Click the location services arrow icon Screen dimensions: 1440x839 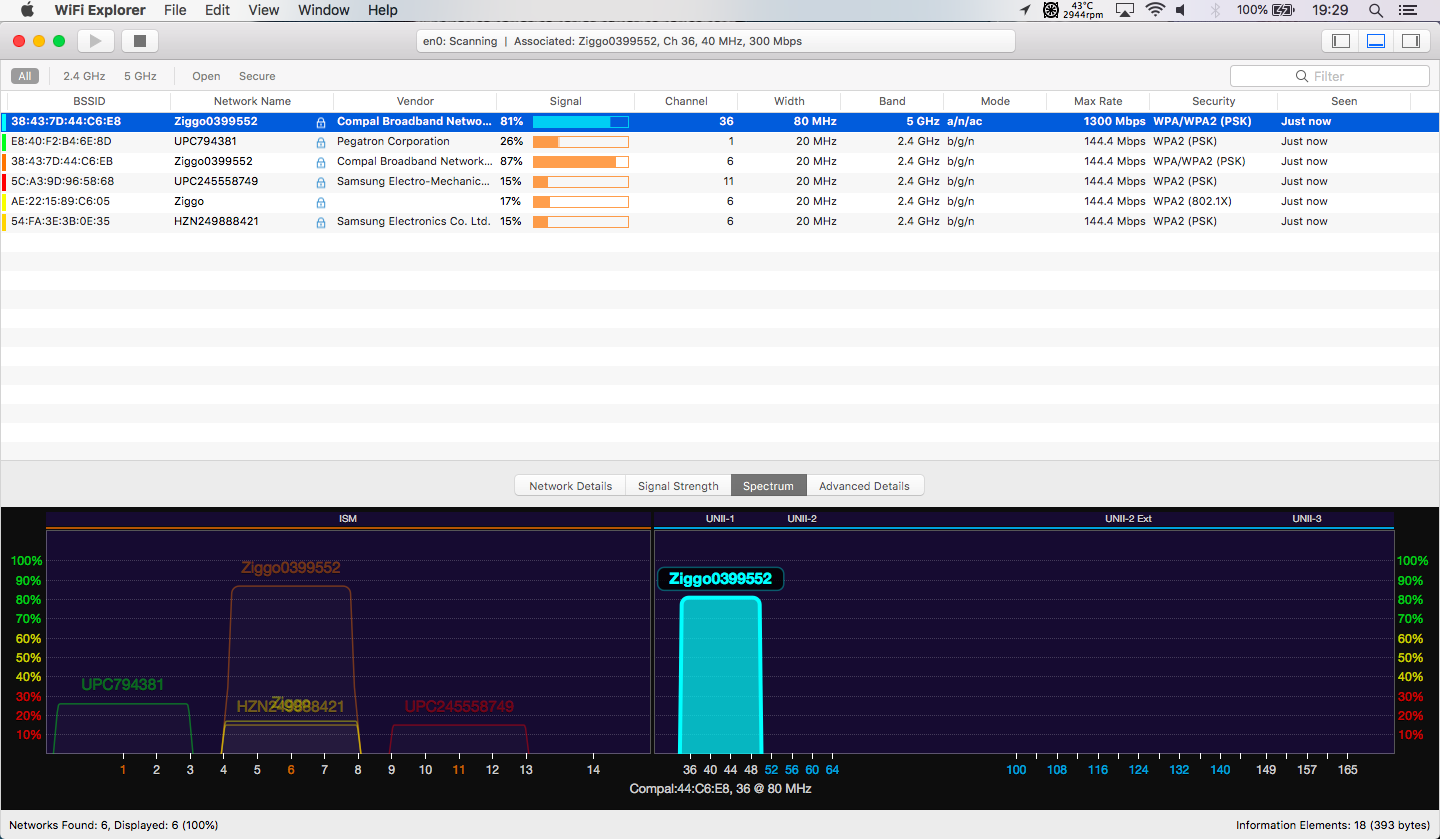pyautogui.click(x=1025, y=10)
